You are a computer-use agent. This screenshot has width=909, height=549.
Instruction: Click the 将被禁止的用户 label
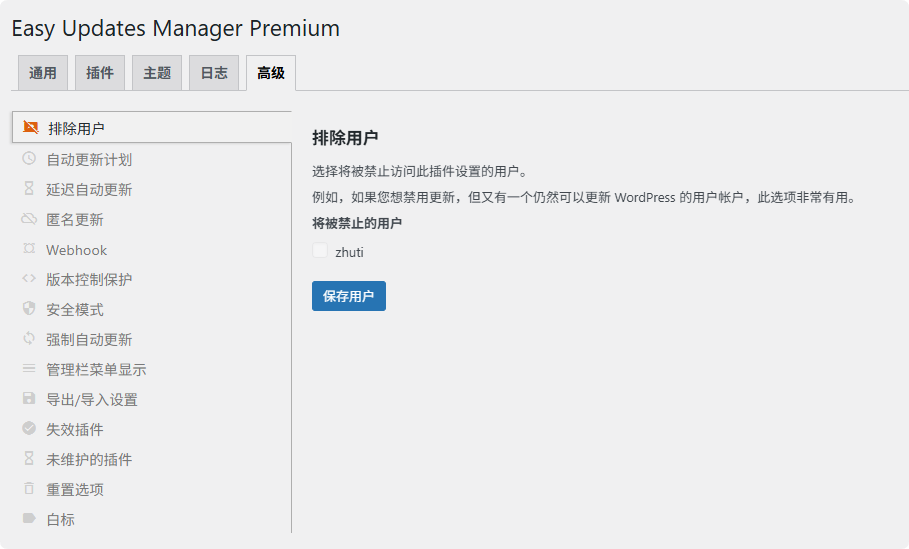pos(357,223)
